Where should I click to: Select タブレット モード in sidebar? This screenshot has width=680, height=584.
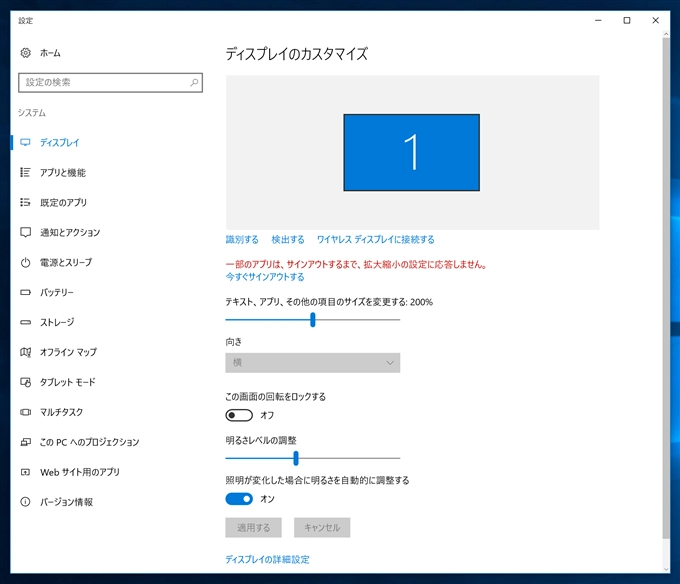click(68, 382)
